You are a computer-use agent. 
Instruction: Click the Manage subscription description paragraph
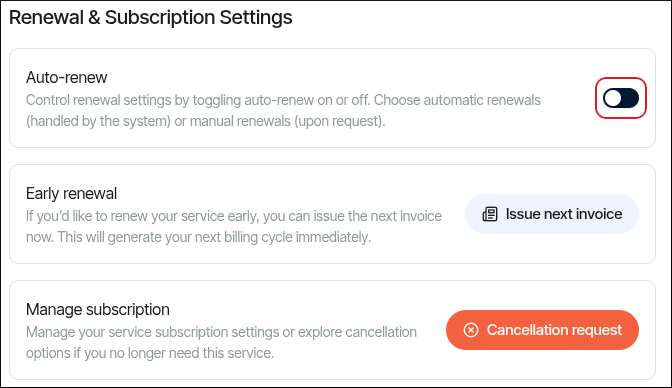click(x=221, y=343)
